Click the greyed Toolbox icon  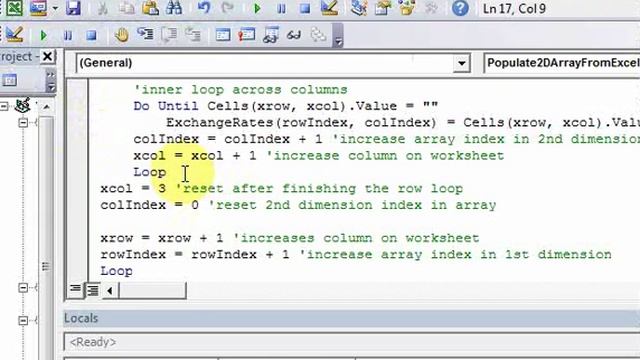click(431, 8)
